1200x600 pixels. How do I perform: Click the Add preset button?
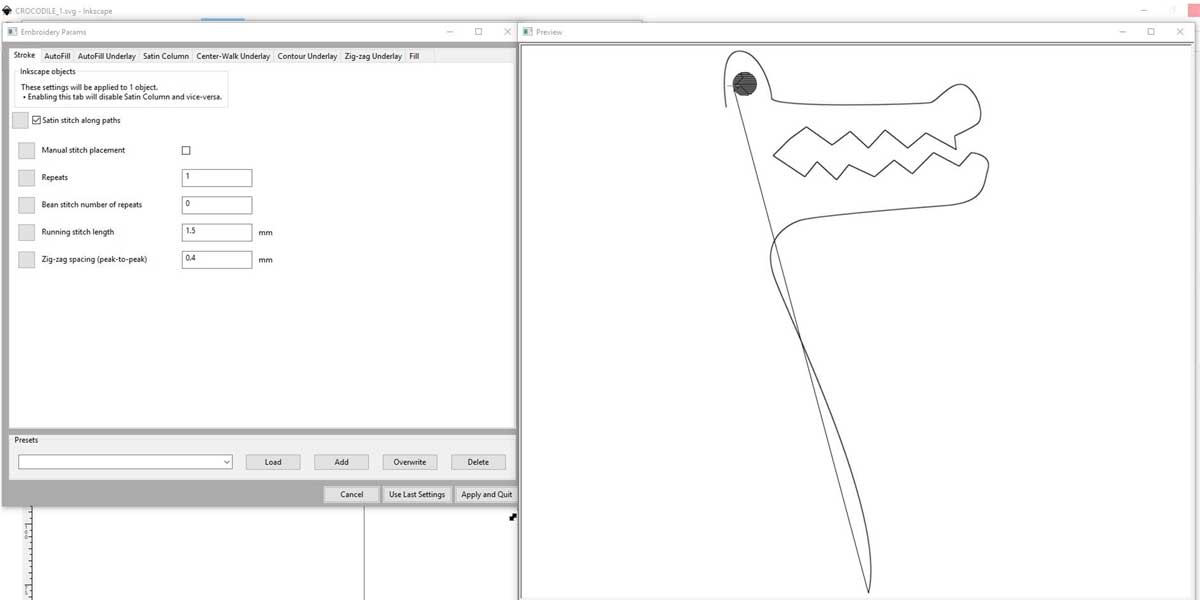coord(341,462)
